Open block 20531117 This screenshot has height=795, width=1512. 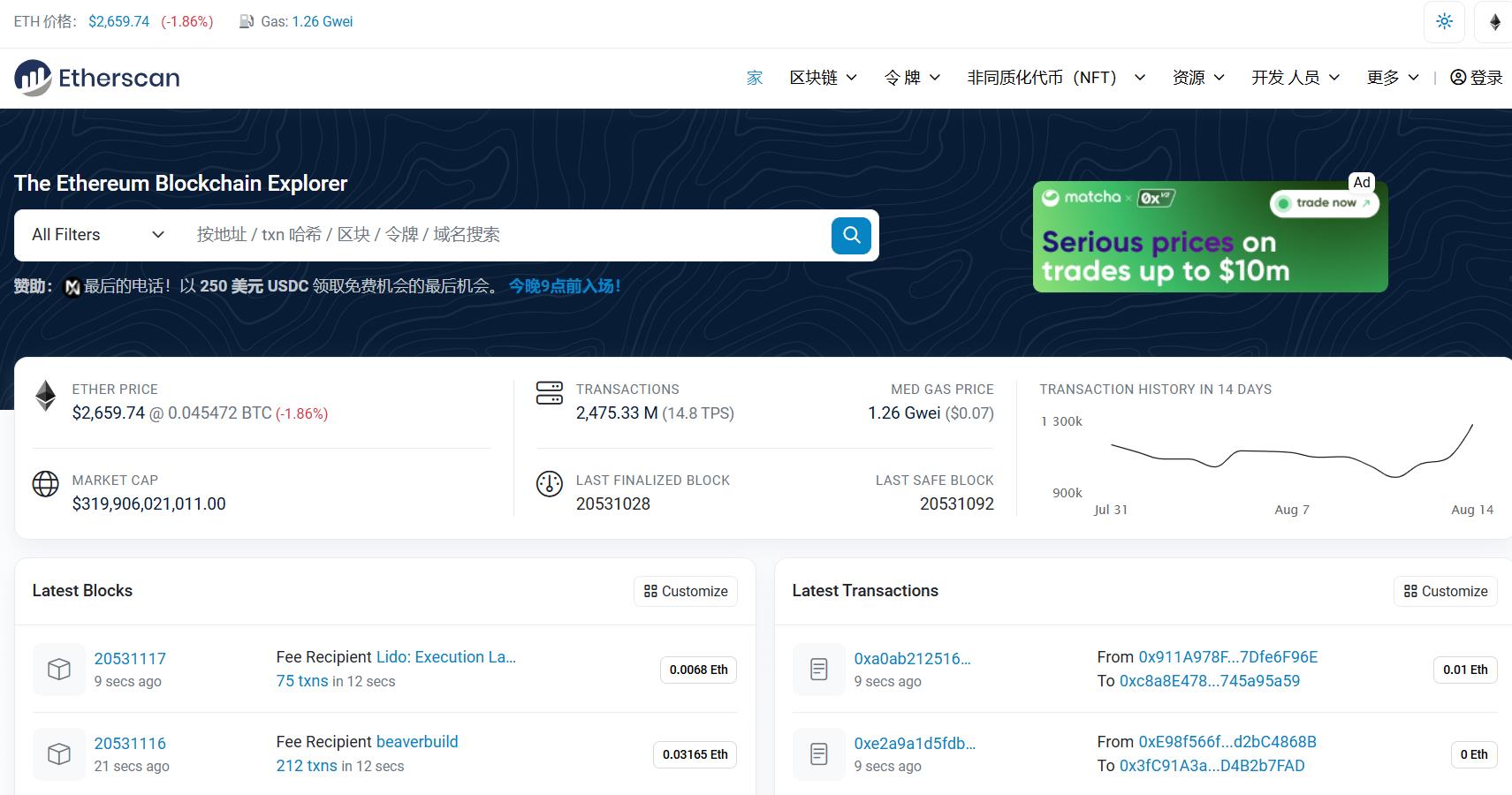click(x=130, y=658)
